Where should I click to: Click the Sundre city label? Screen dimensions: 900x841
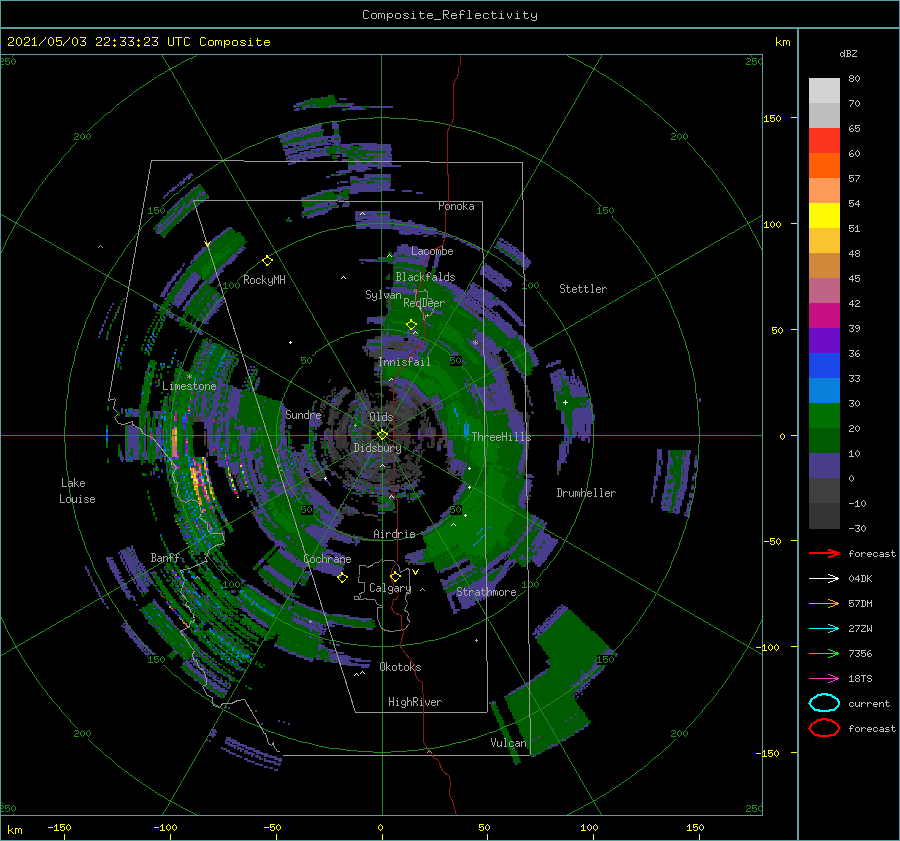point(303,414)
